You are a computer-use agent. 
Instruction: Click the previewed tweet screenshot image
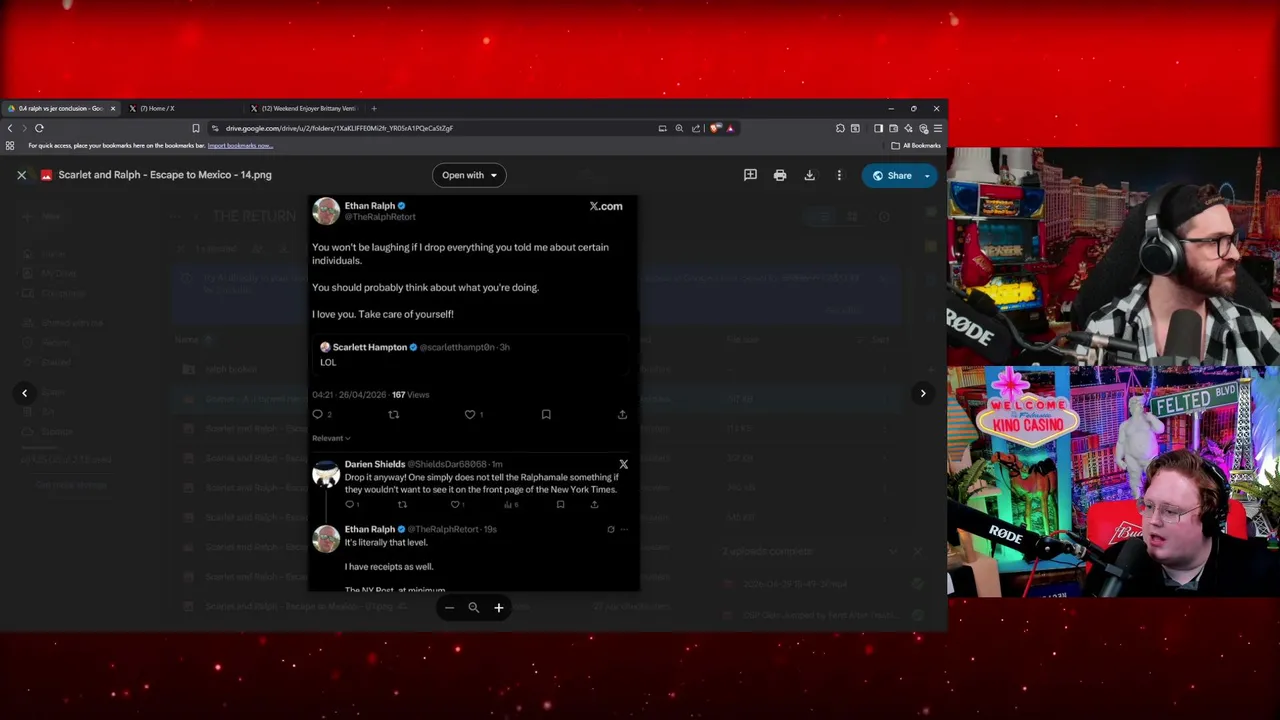click(x=473, y=393)
